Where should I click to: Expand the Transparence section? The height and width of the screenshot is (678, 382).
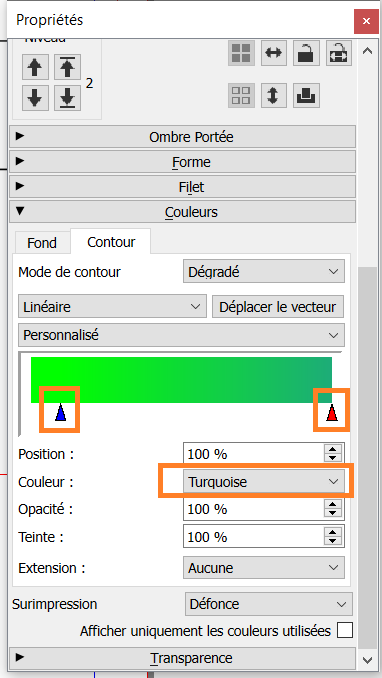[x=182, y=658]
